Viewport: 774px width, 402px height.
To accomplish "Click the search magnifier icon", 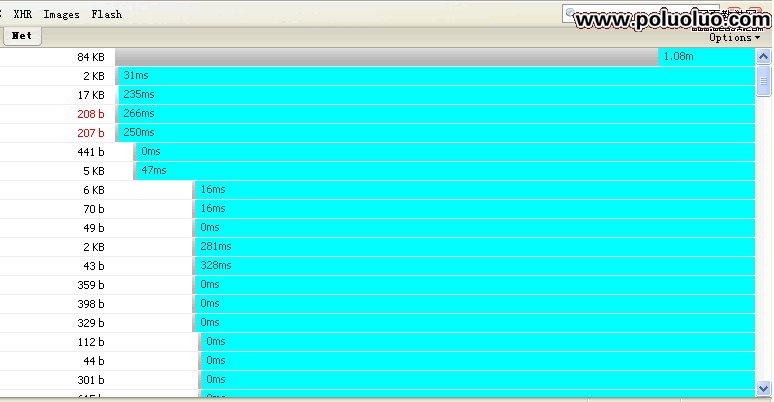I will (571, 14).
